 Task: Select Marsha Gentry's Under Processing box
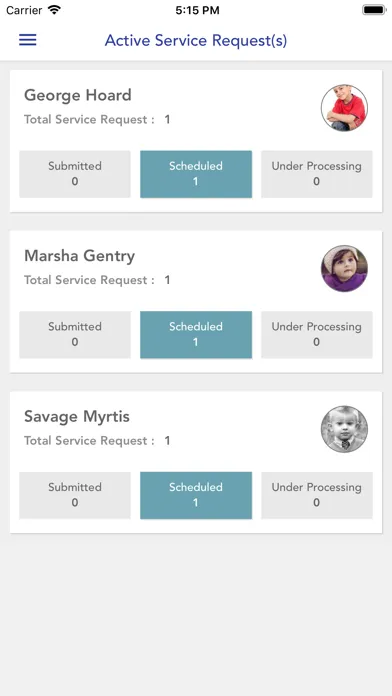(x=317, y=335)
